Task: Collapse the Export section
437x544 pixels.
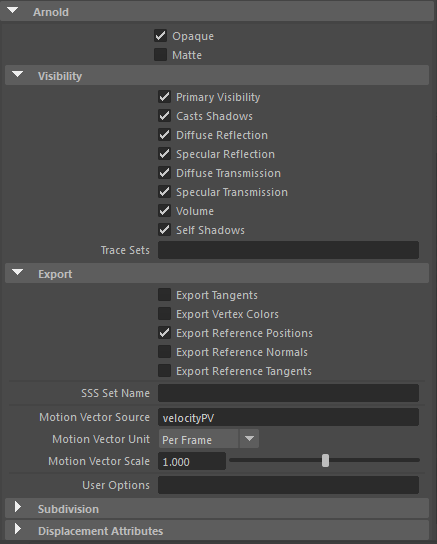Action: pyautogui.click(x=17, y=273)
